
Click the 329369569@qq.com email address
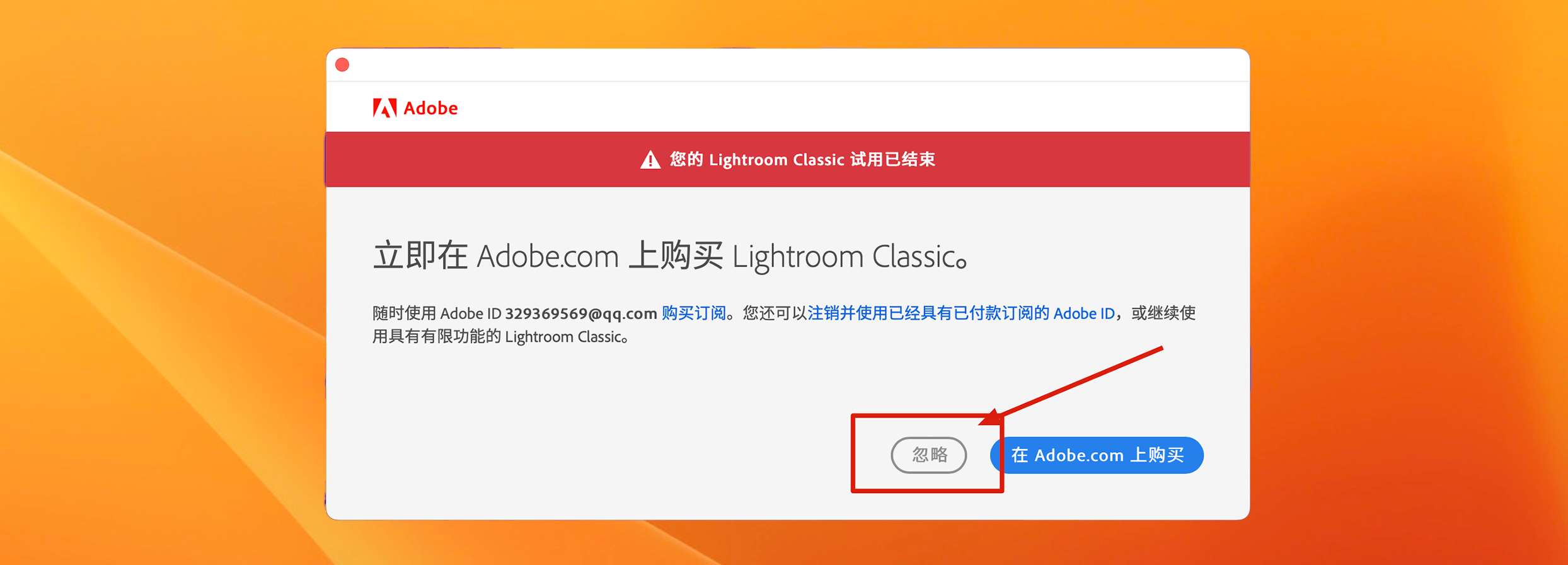581,313
